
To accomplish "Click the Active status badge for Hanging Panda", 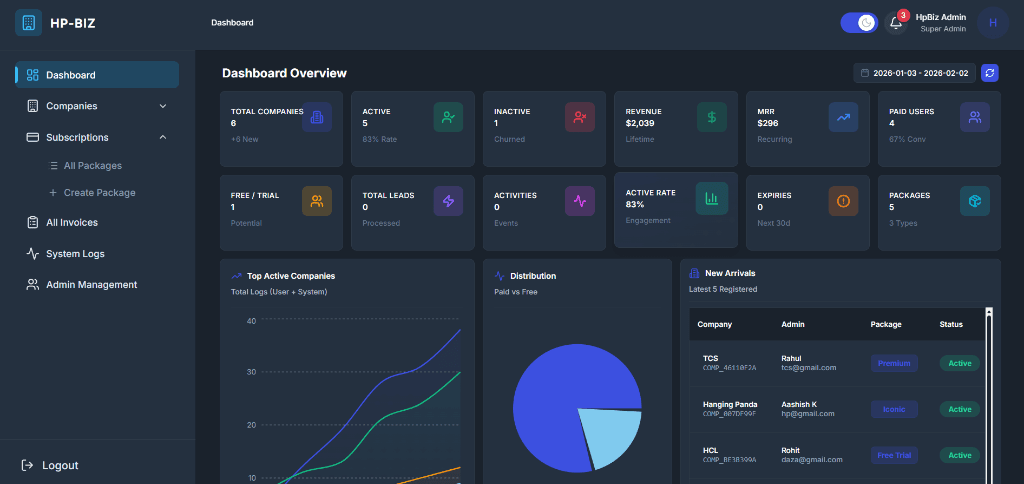I will coord(959,409).
